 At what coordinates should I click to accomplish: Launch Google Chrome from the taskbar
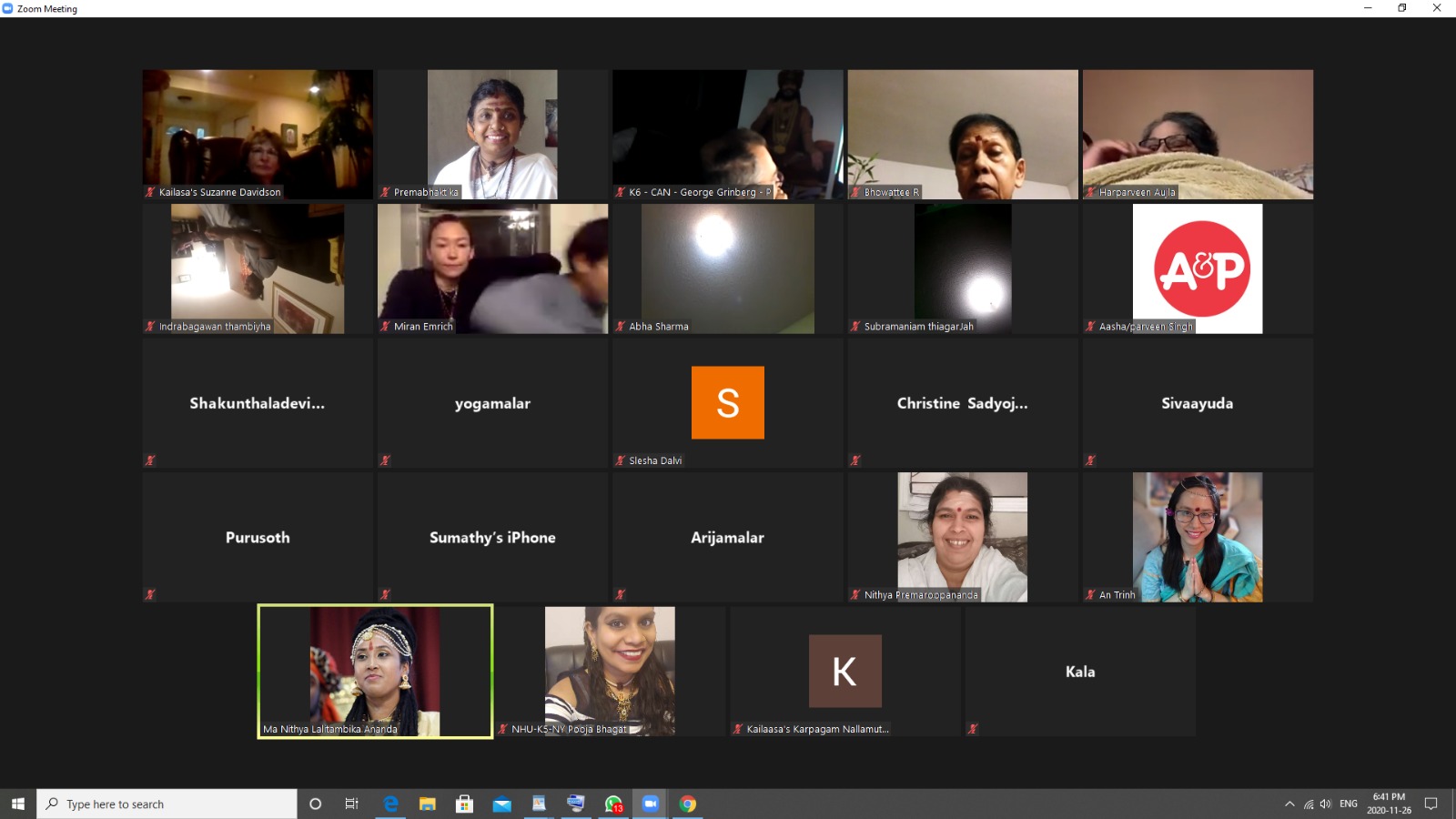click(x=688, y=804)
